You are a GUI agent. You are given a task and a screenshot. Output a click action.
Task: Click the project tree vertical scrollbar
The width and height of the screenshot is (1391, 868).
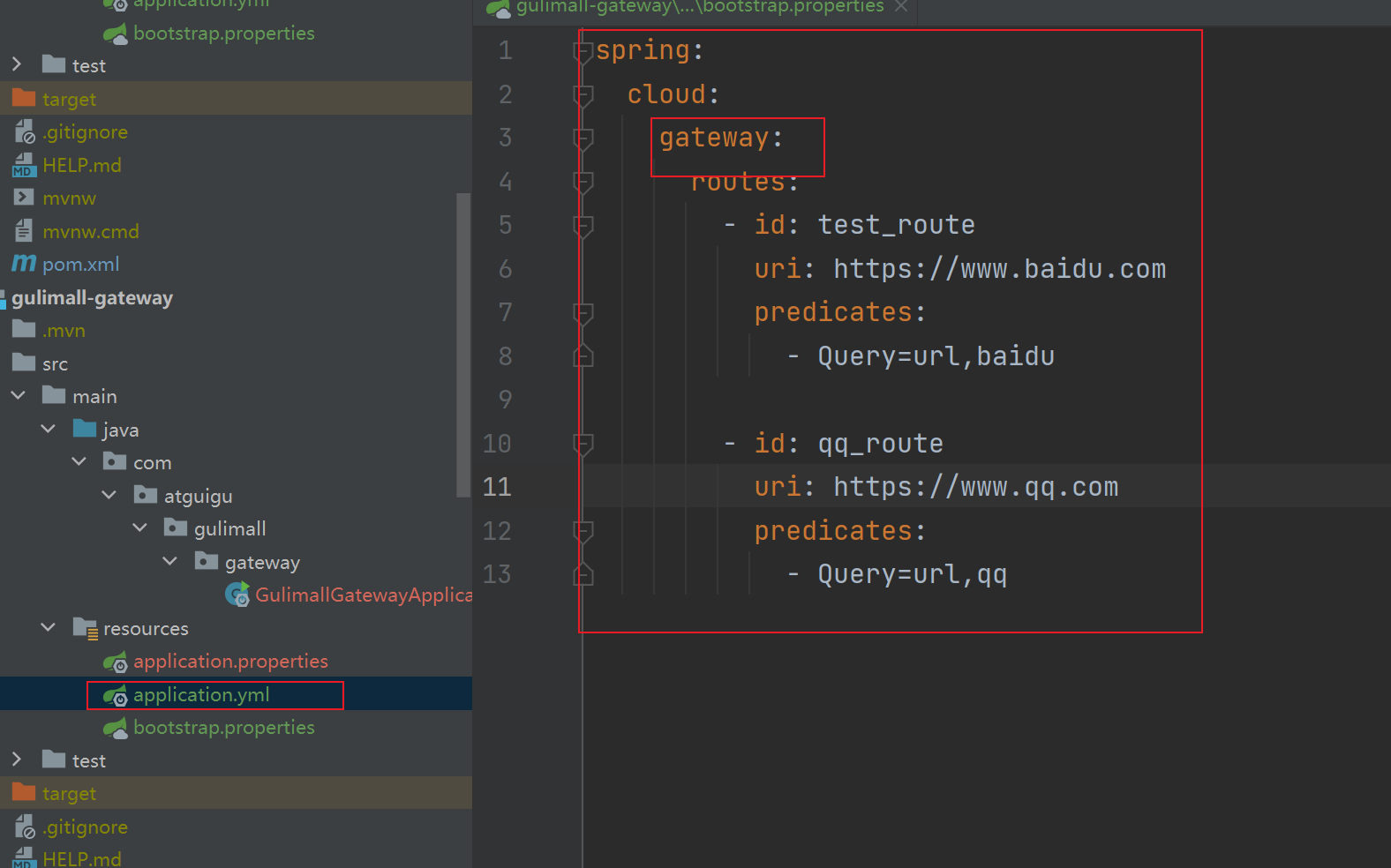coord(463,344)
